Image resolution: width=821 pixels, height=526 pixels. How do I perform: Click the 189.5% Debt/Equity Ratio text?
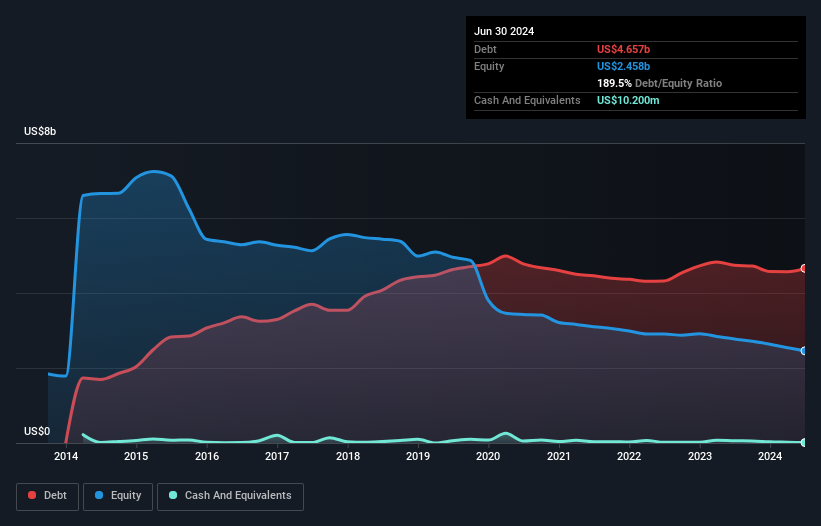(659, 83)
